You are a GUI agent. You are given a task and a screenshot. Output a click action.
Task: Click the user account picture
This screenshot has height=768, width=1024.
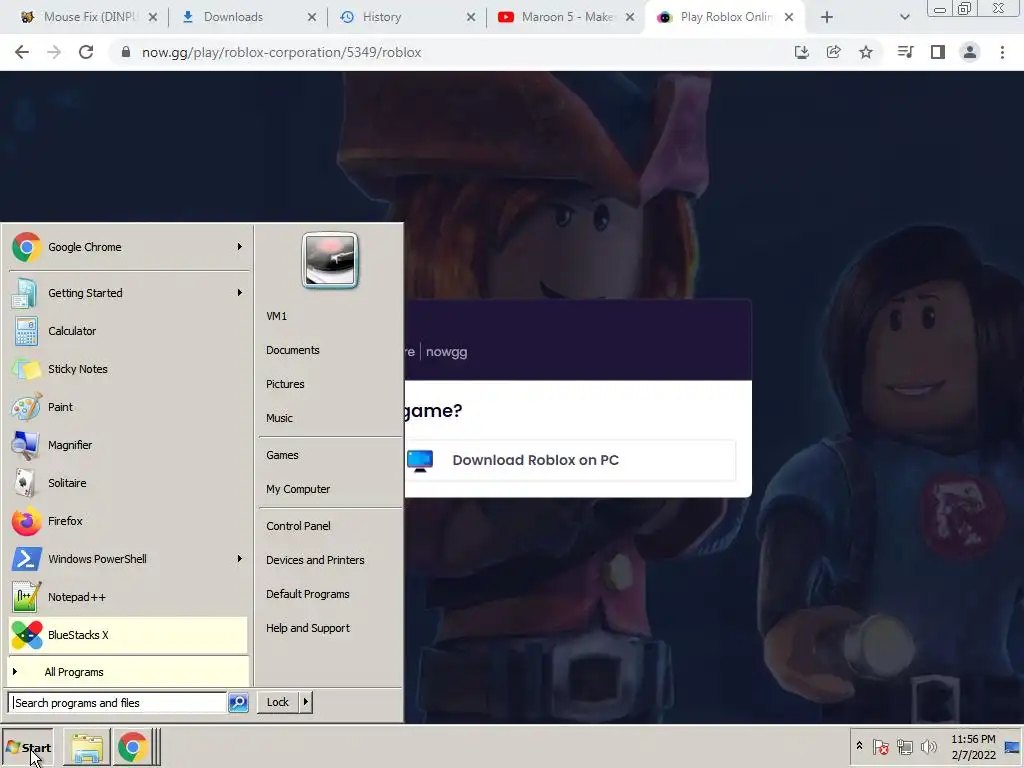tap(330, 260)
